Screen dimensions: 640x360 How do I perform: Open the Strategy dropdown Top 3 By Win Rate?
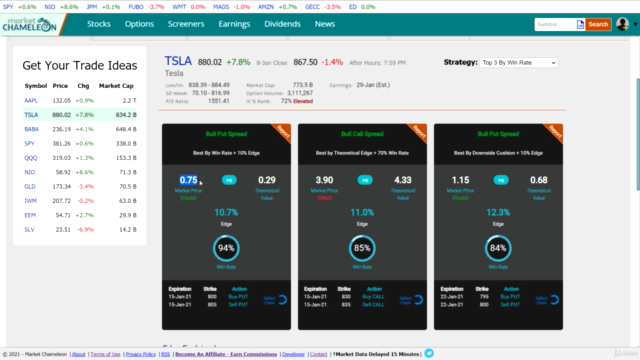tap(519, 62)
